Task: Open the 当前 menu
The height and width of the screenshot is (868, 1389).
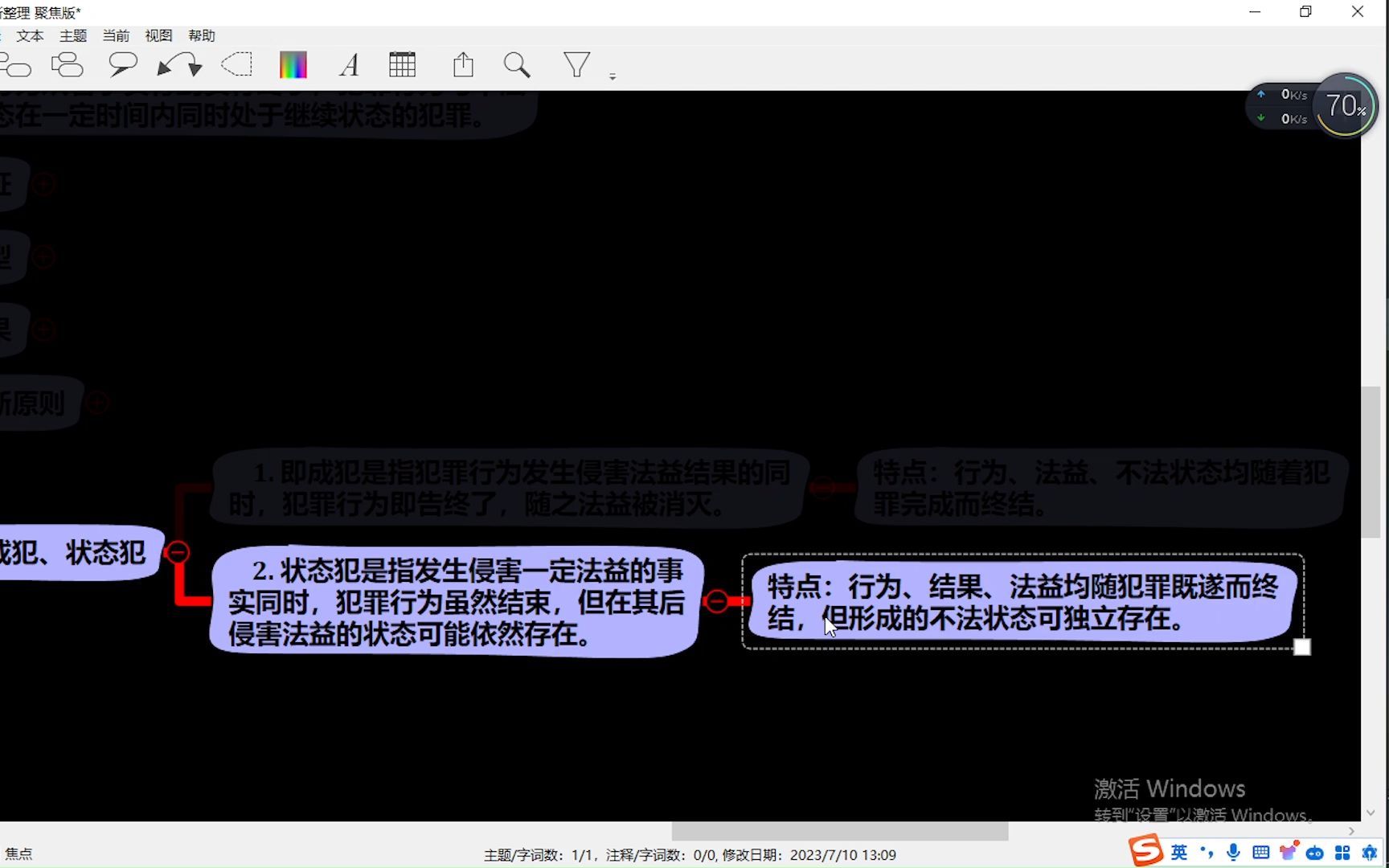Action: tap(116, 35)
